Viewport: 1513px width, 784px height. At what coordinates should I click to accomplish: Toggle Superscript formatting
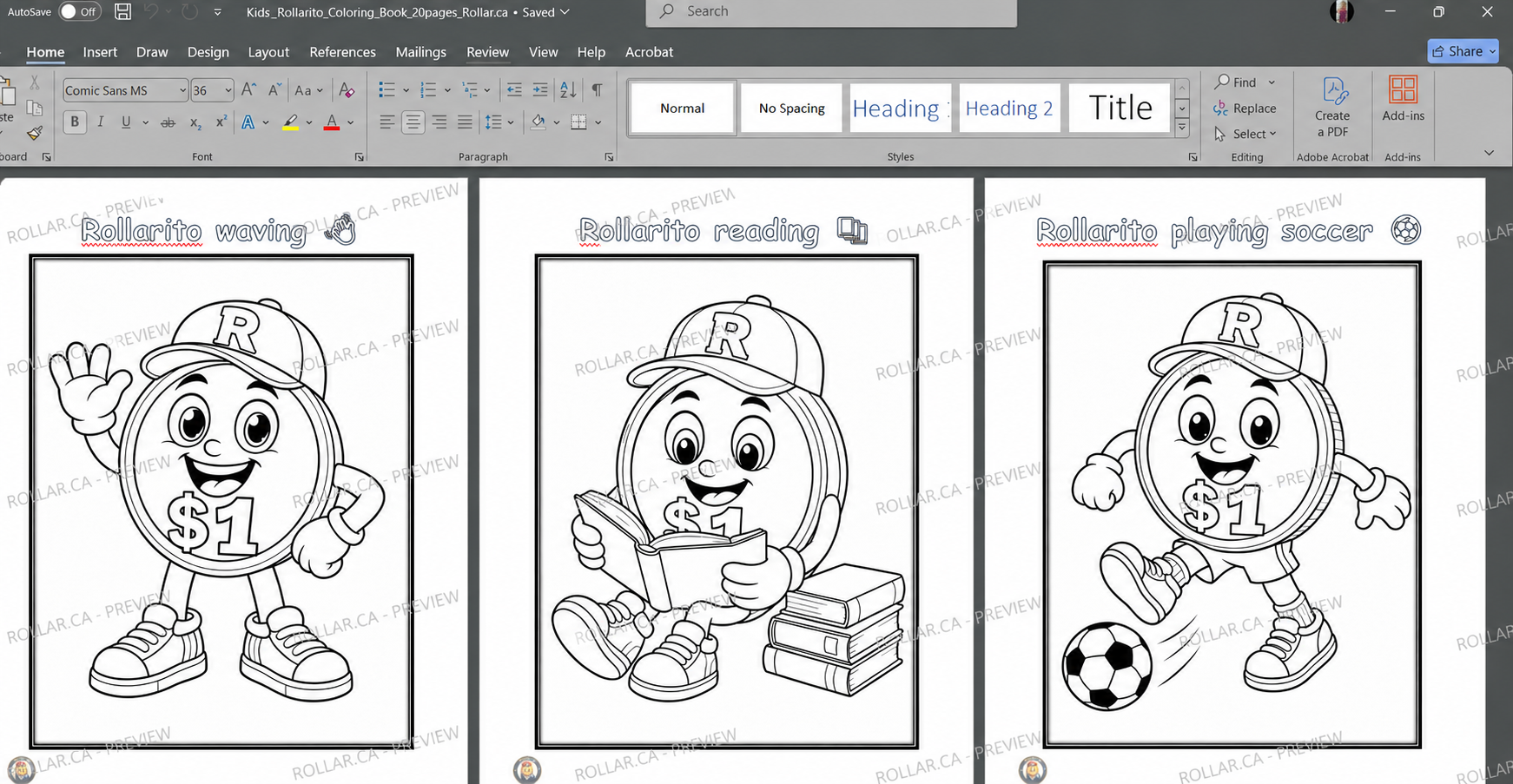tap(221, 122)
